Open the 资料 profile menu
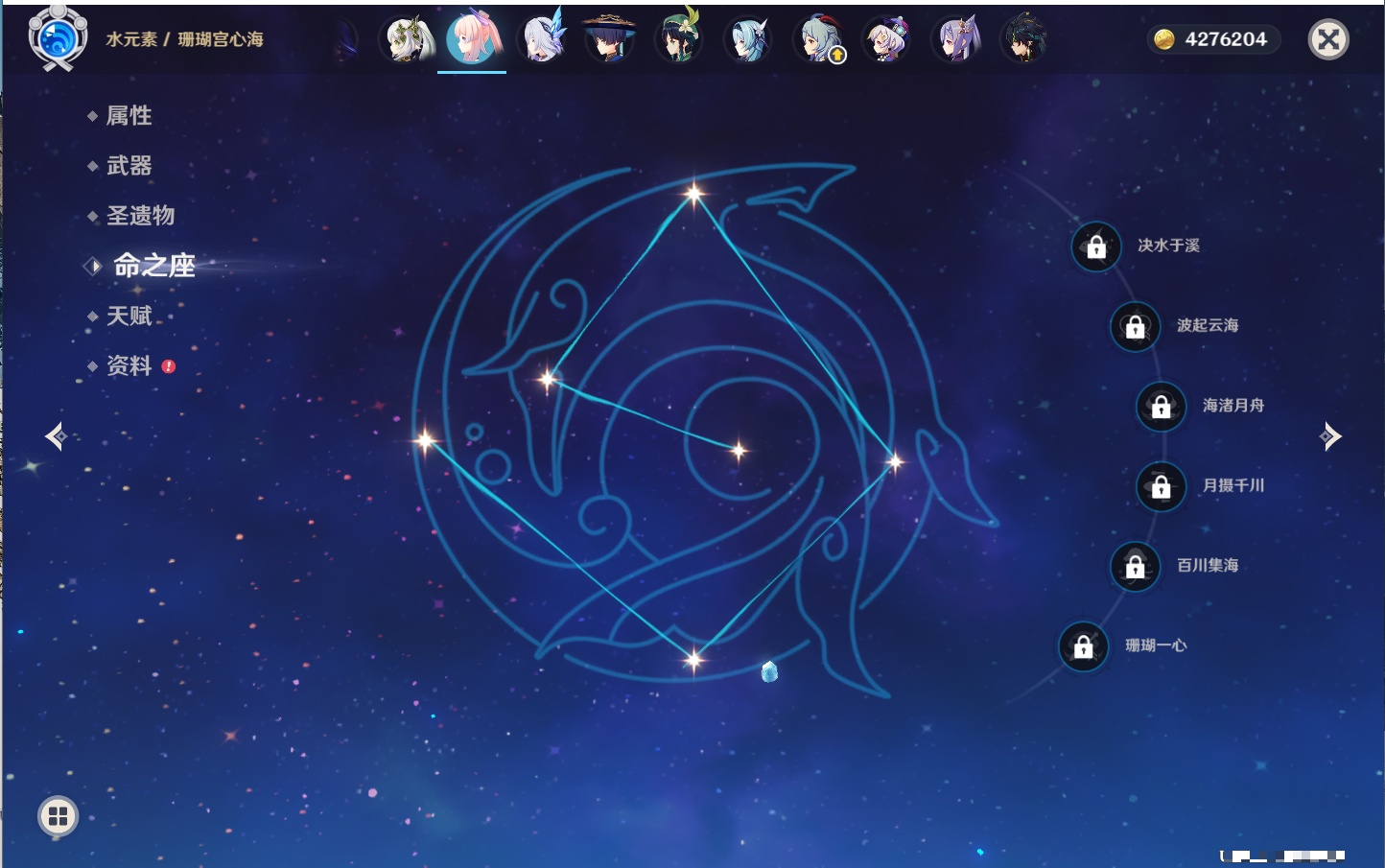The height and width of the screenshot is (868, 1385). click(x=129, y=365)
